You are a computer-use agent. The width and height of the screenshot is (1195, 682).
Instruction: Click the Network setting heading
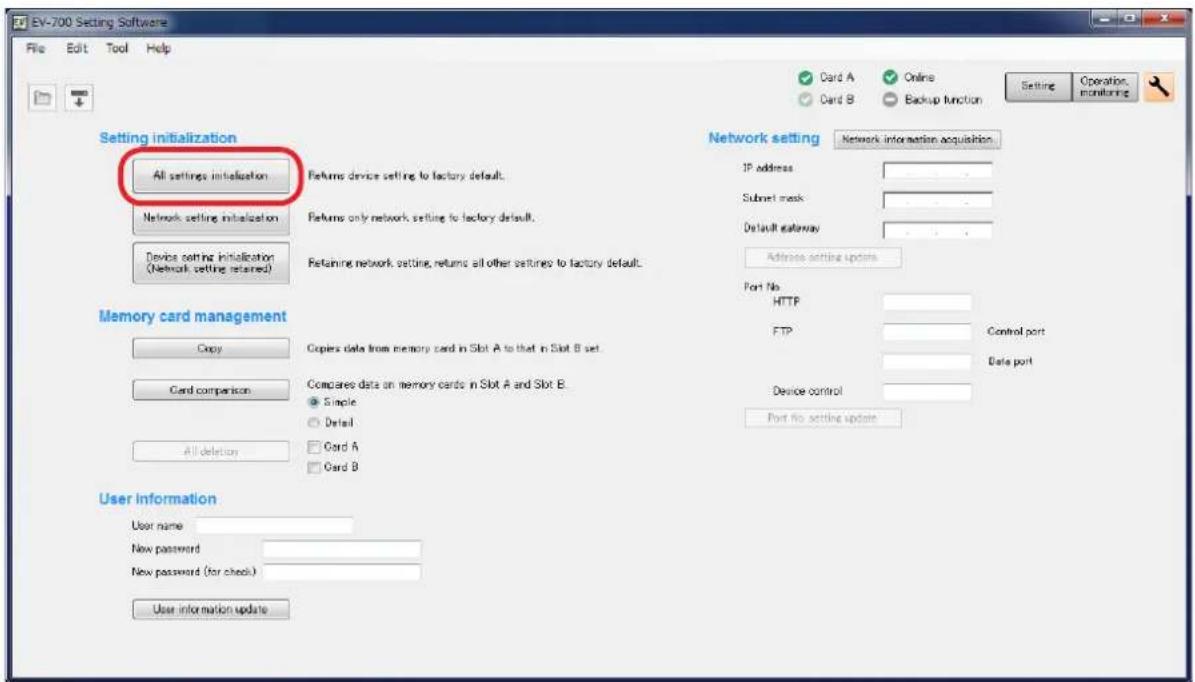point(764,139)
